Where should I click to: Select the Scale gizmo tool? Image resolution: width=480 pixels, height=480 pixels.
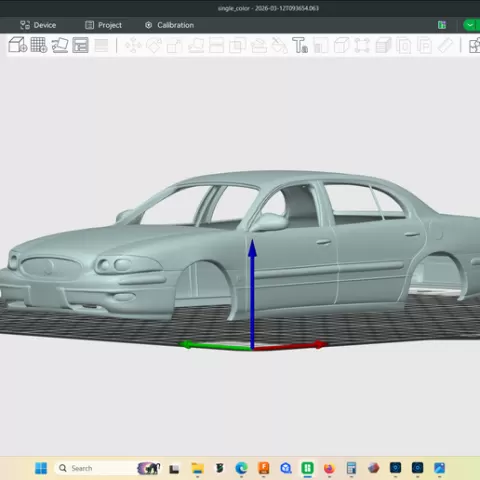pyautogui.click(x=175, y=46)
